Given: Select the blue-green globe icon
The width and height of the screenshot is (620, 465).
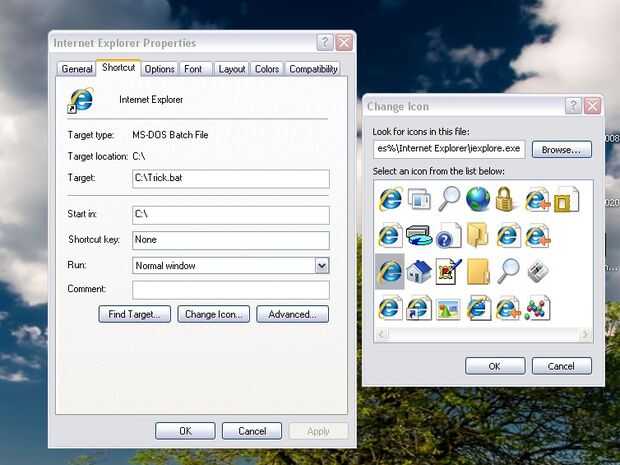Looking at the screenshot, I should [x=478, y=198].
